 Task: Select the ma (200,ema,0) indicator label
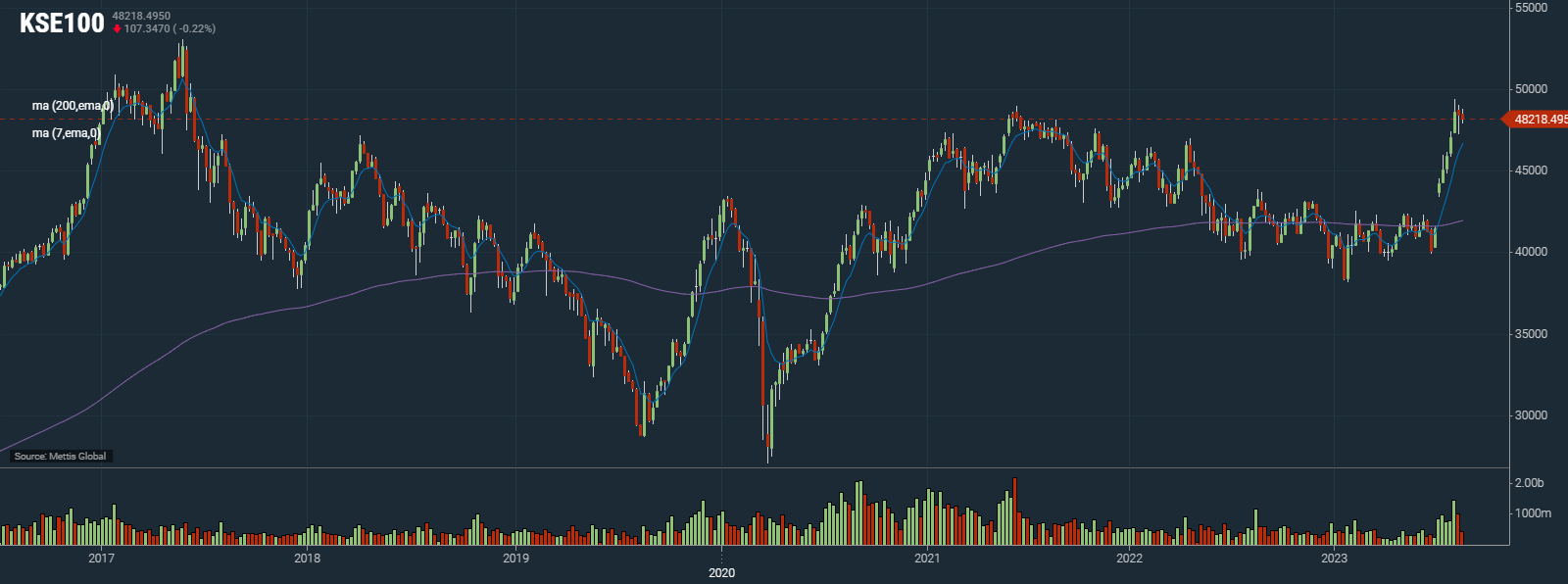(73, 106)
